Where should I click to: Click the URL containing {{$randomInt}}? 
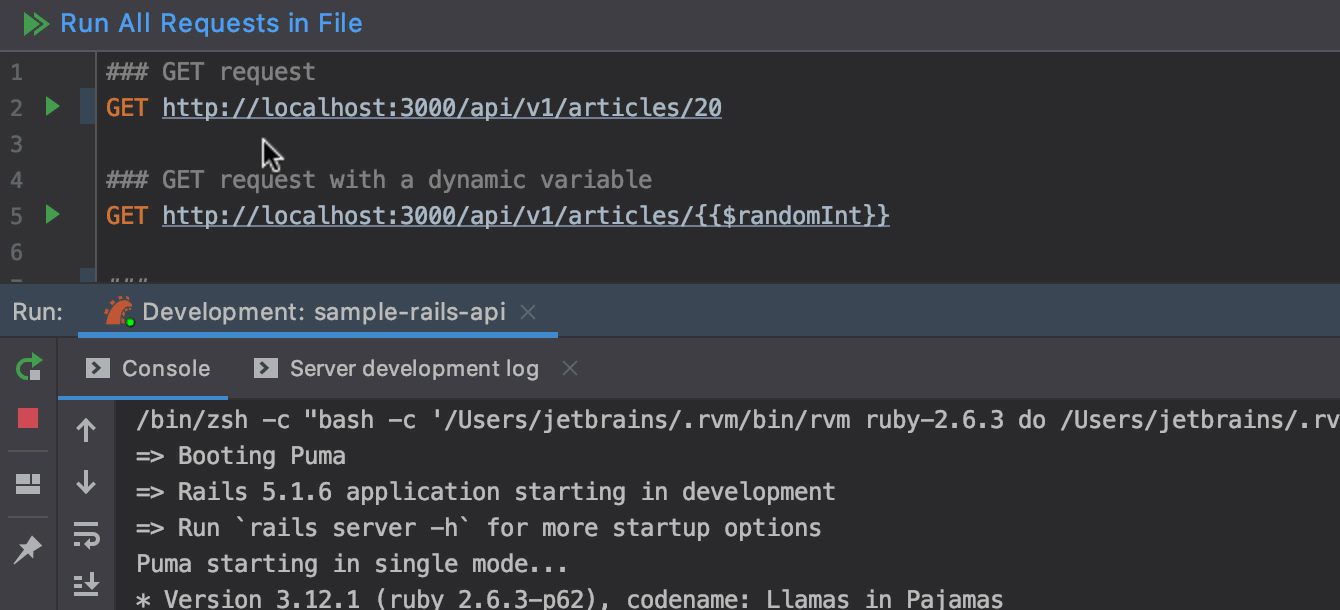click(525, 216)
